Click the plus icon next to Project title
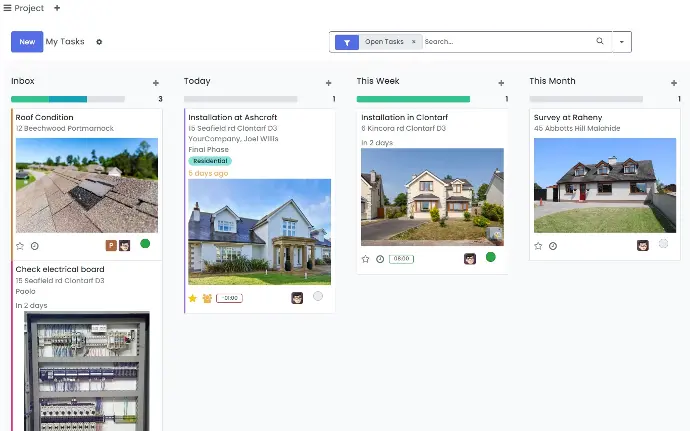Screen dimensions: 690x431 click(x=57, y=8)
